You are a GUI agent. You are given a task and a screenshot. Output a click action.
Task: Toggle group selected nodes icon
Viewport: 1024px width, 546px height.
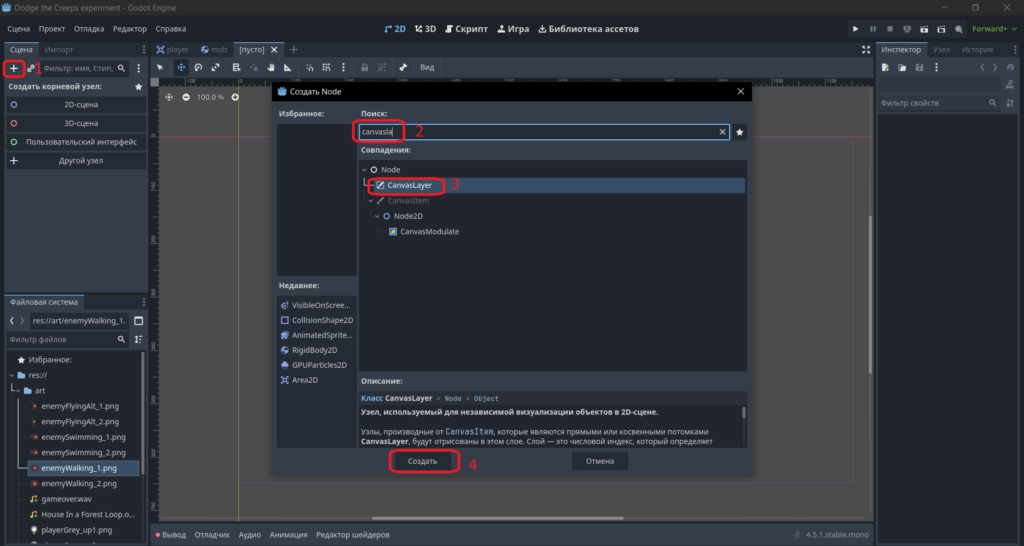click(381, 67)
